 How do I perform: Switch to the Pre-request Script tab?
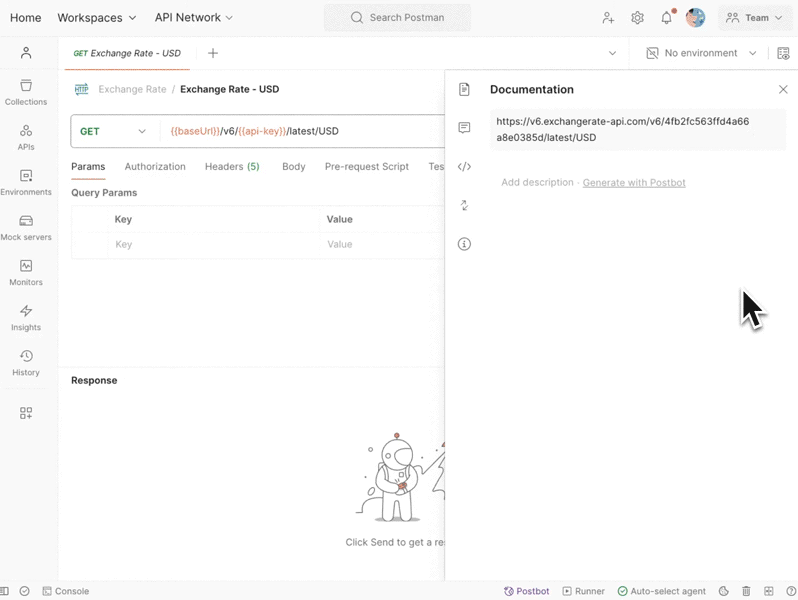(366, 167)
